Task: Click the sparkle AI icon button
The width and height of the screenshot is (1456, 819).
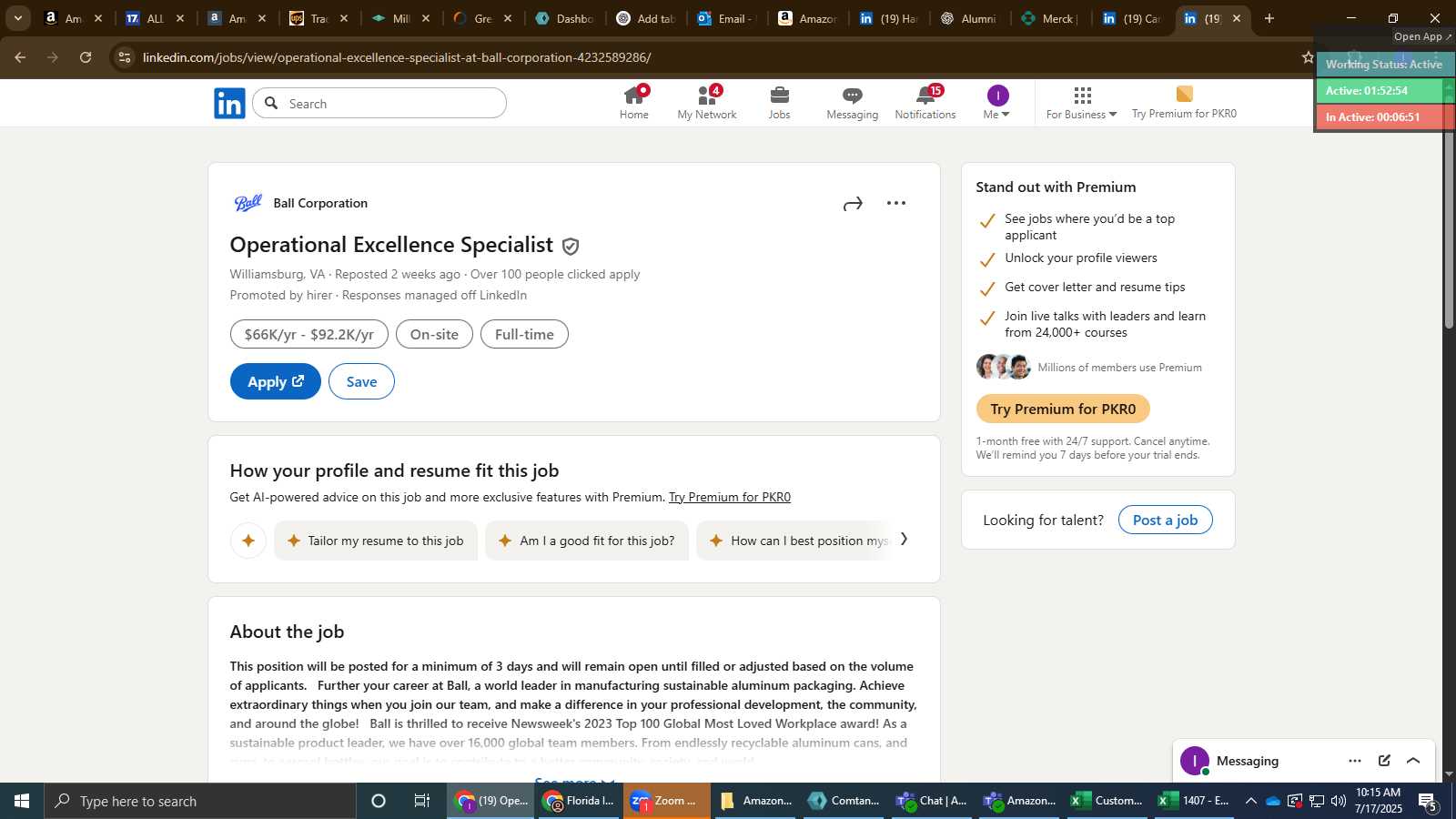Action: pos(248,541)
